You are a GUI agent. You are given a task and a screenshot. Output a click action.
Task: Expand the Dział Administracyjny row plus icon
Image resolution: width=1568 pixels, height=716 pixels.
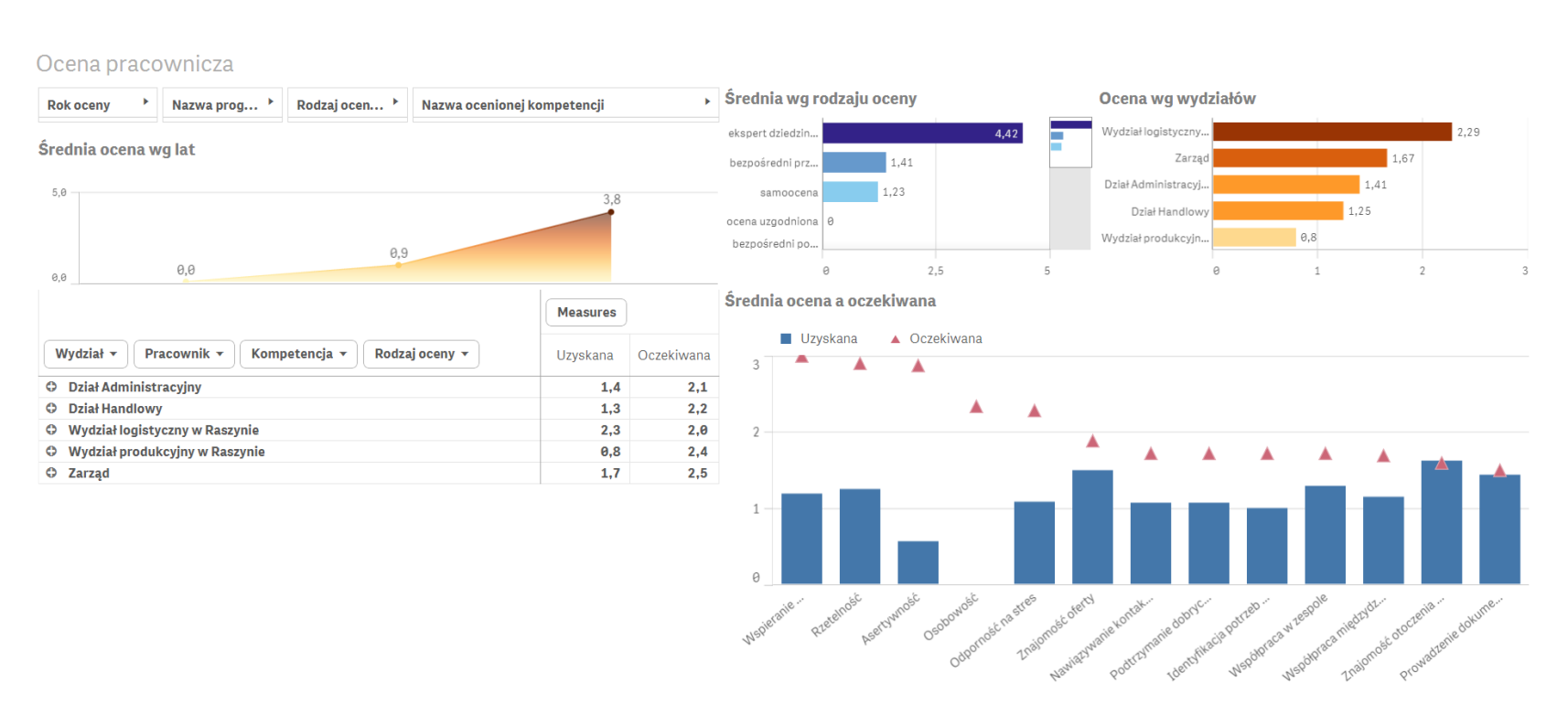(x=51, y=387)
